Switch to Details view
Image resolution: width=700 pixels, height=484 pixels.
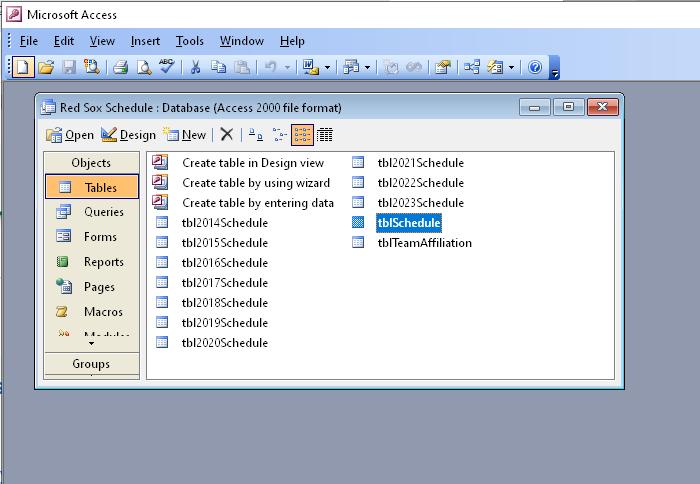(x=325, y=134)
